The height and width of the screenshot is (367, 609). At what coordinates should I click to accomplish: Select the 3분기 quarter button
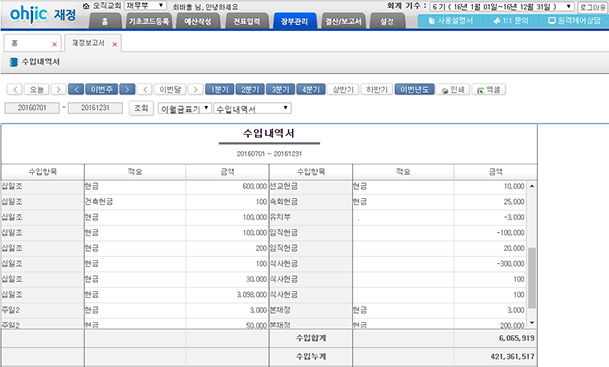(280, 89)
